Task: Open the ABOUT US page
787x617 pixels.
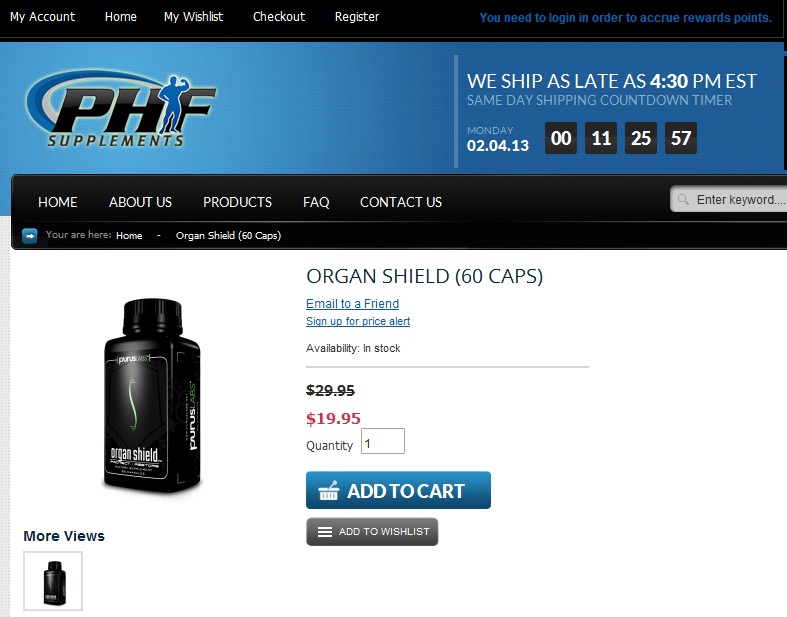Action: [140, 202]
